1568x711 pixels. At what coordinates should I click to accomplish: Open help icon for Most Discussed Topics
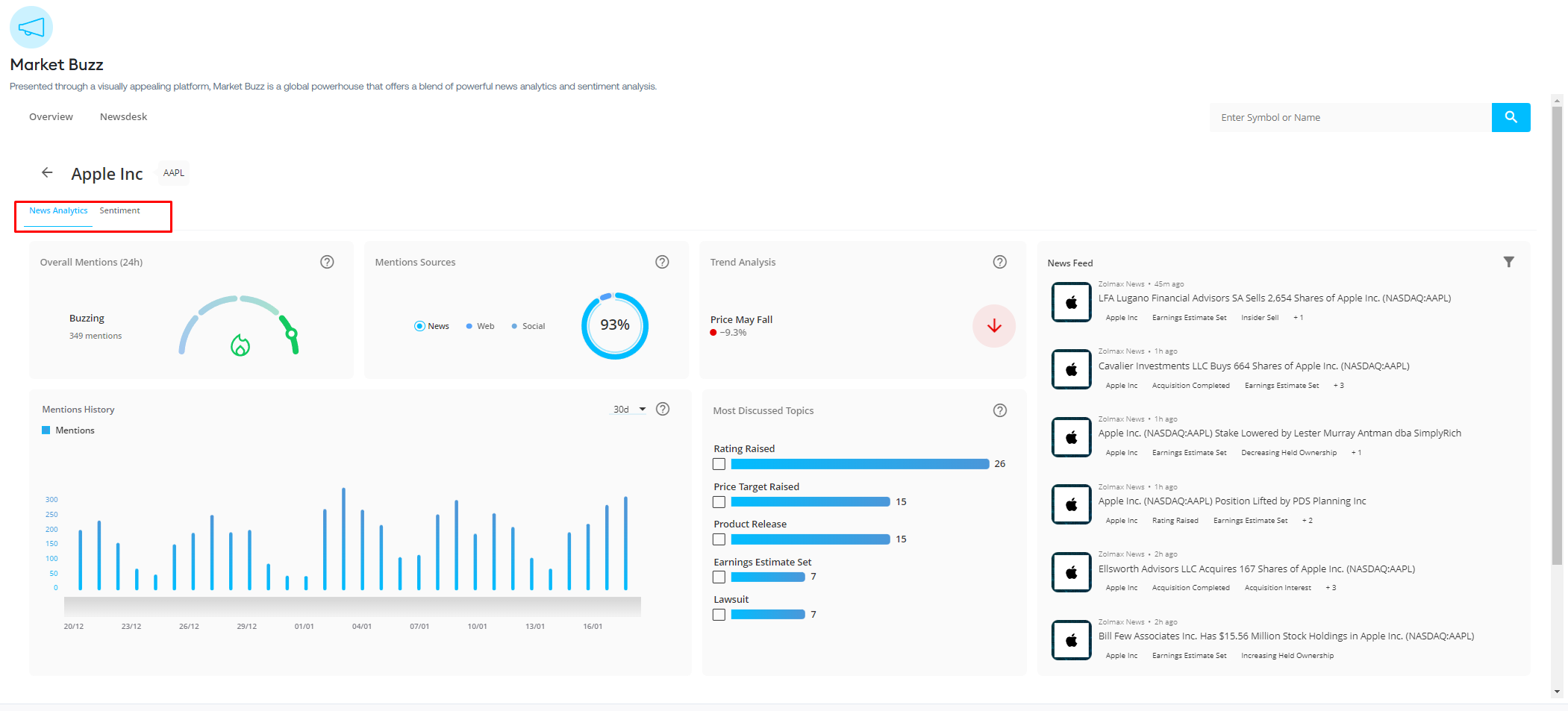pos(1000,410)
